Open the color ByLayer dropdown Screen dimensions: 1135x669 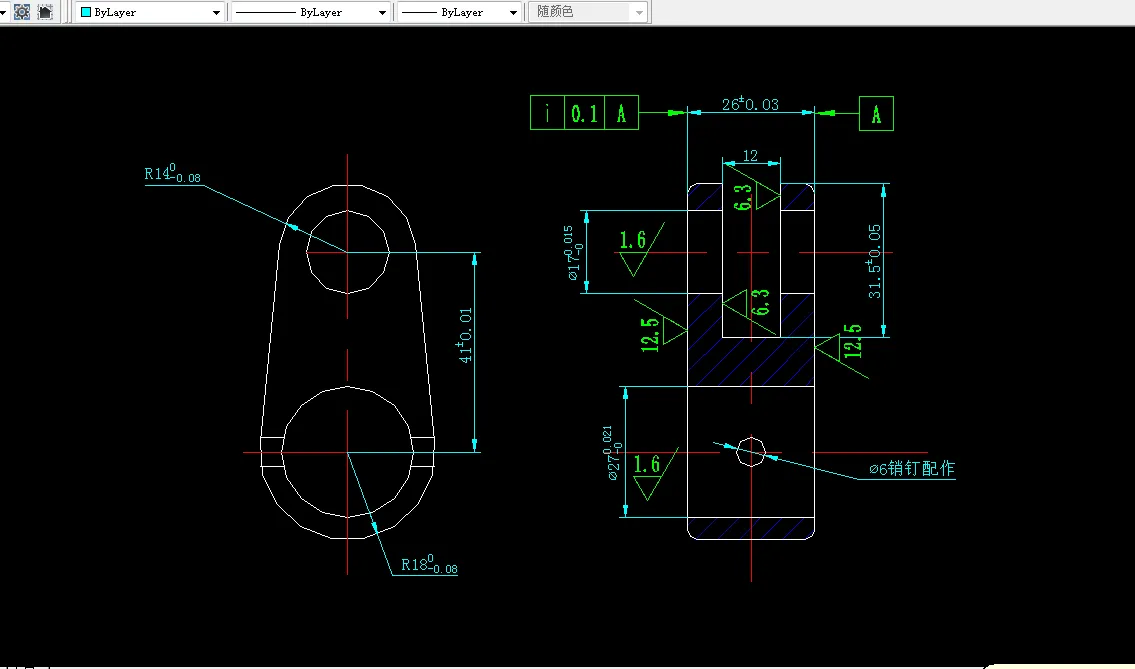tap(150, 12)
